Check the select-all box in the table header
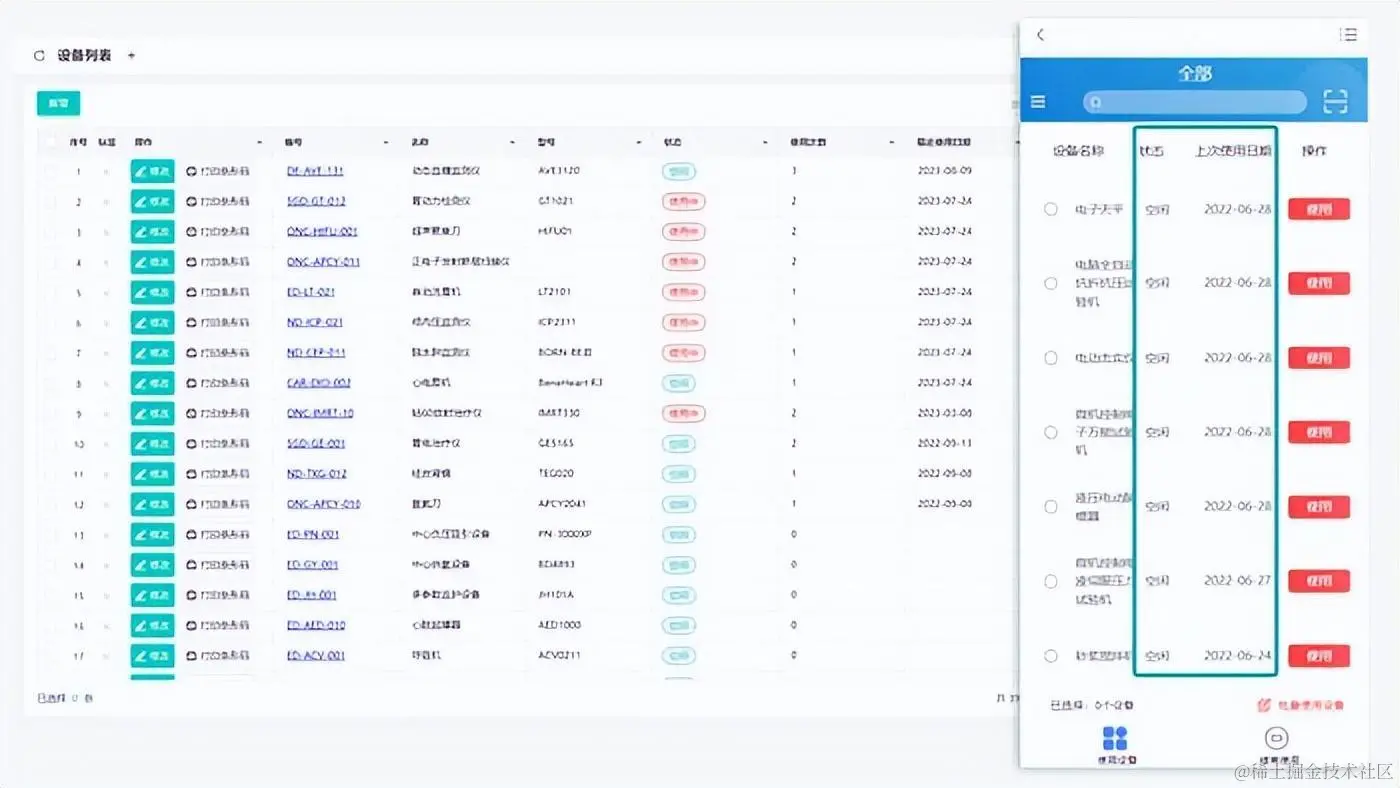Image resolution: width=1400 pixels, height=788 pixels. coord(51,142)
